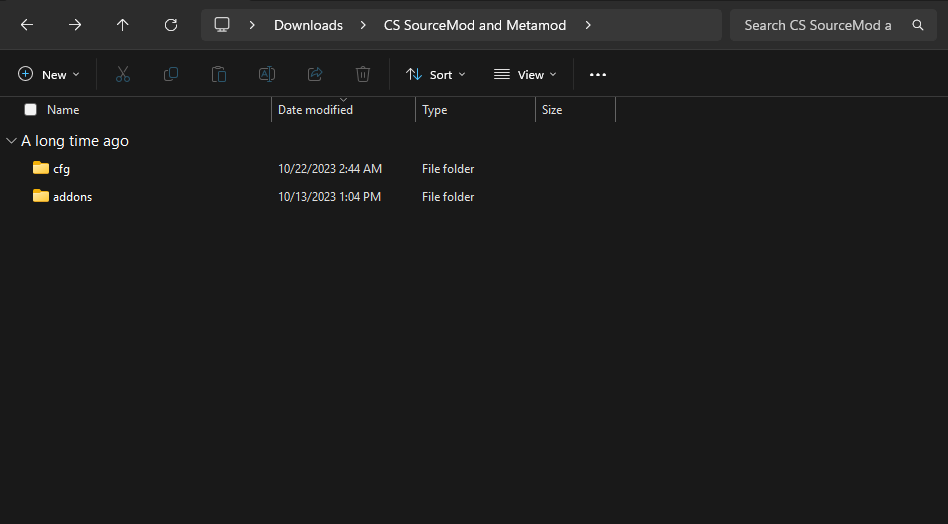Viewport: 948px width, 524px height.
Task: Click the Rename icon in toolbar
Action: [267, 74]
